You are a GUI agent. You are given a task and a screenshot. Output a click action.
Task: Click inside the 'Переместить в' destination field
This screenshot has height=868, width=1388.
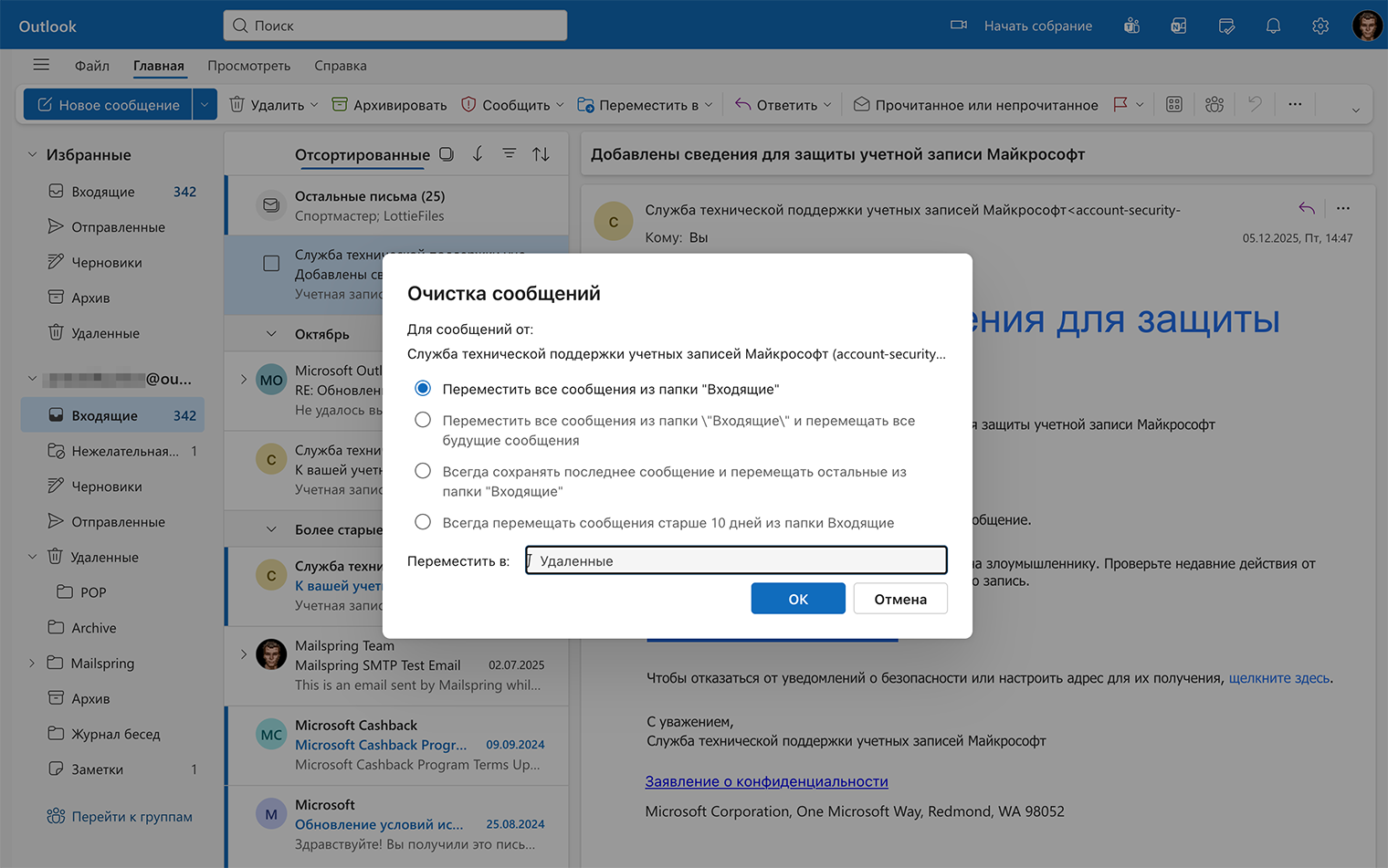tap(735, 559)
